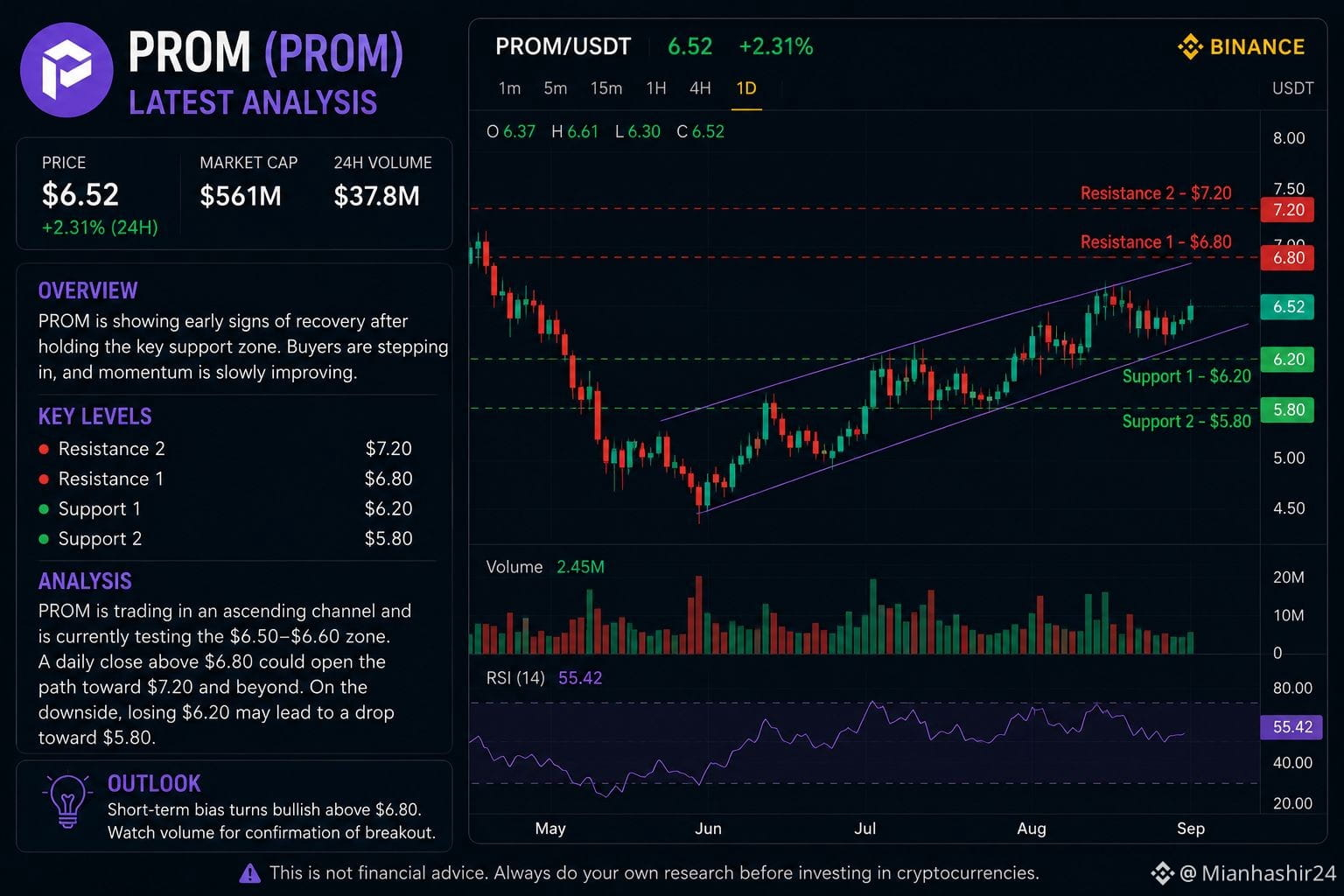Click the 8.00 price axis label
The width and height of the screenshot is (1344, 896).
click(1289, 138)
